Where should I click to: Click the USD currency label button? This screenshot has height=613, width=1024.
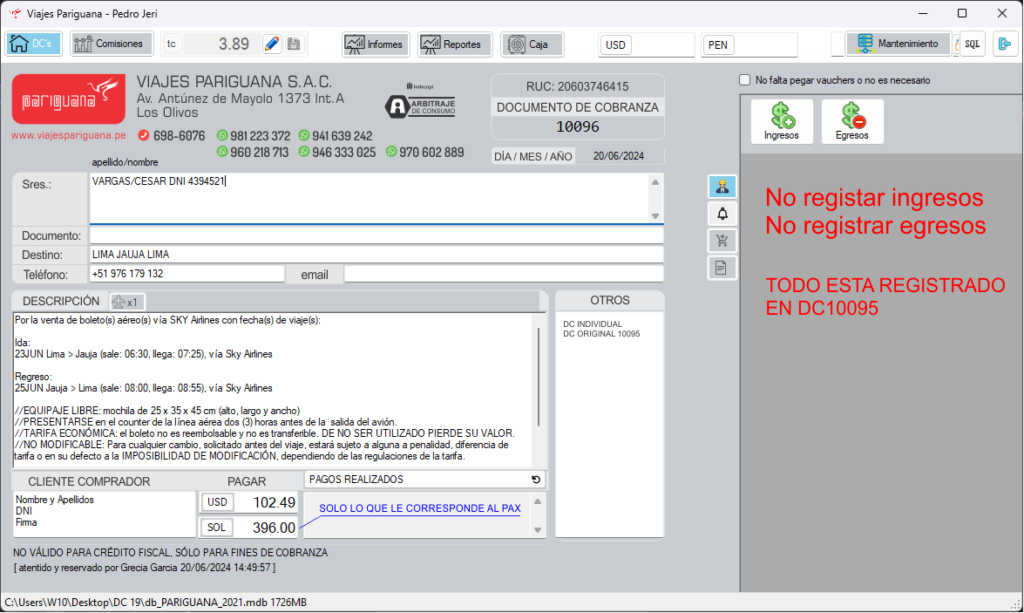coord(217,503)
